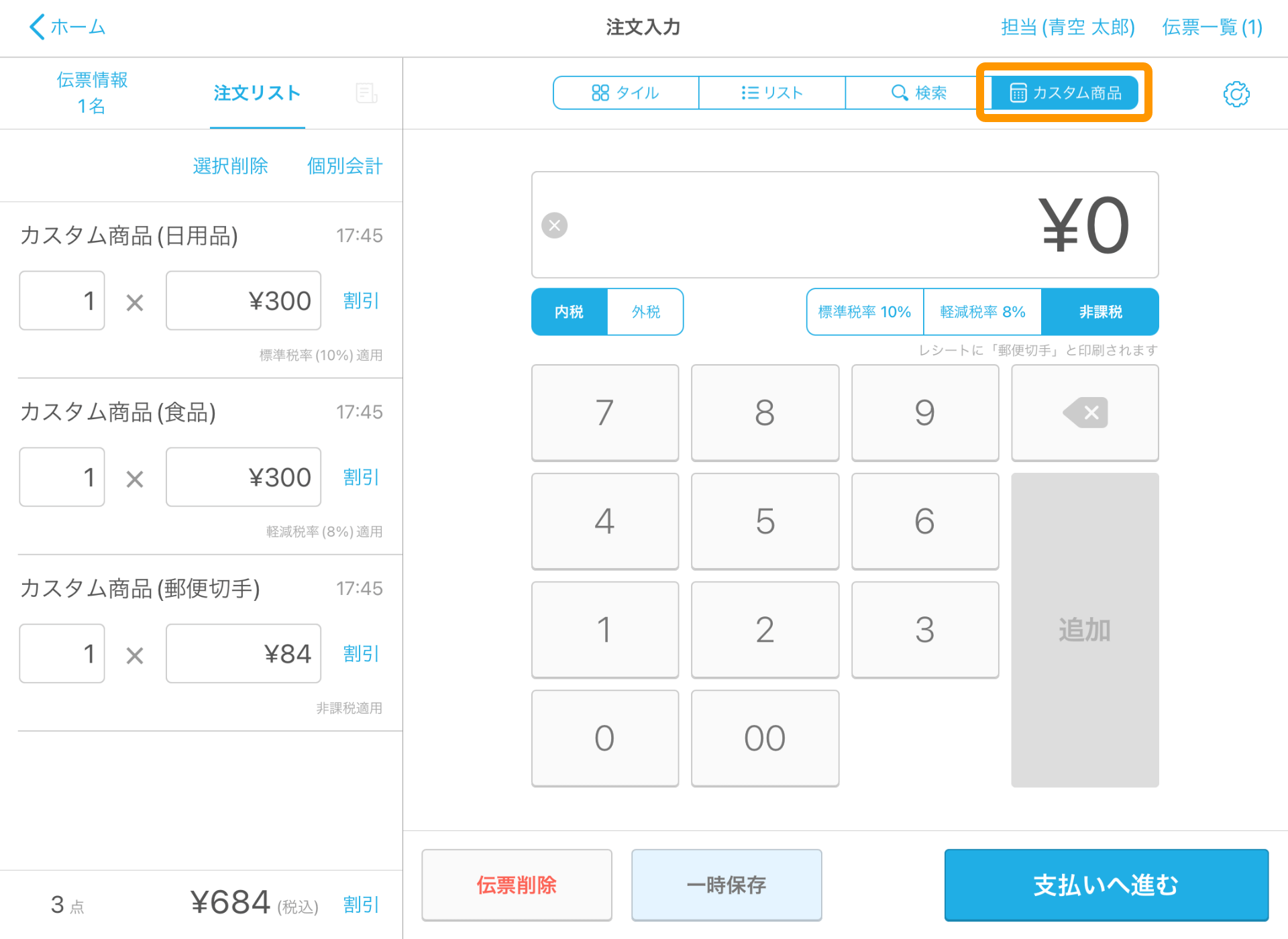This screenshot has width=1288, height=939.
Task: Open 担当 (青空 太郎) staff selector
Action: pyautogui.click(x=1067, y=27)
